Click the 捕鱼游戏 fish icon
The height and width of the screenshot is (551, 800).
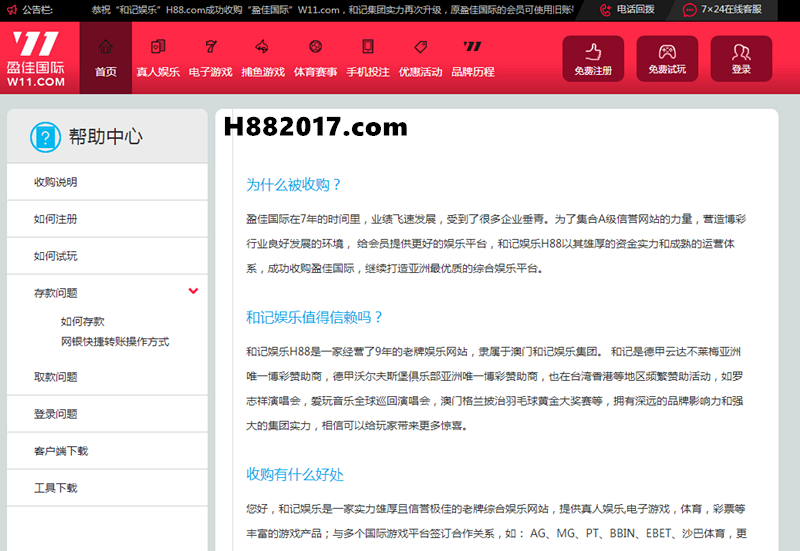263,47
